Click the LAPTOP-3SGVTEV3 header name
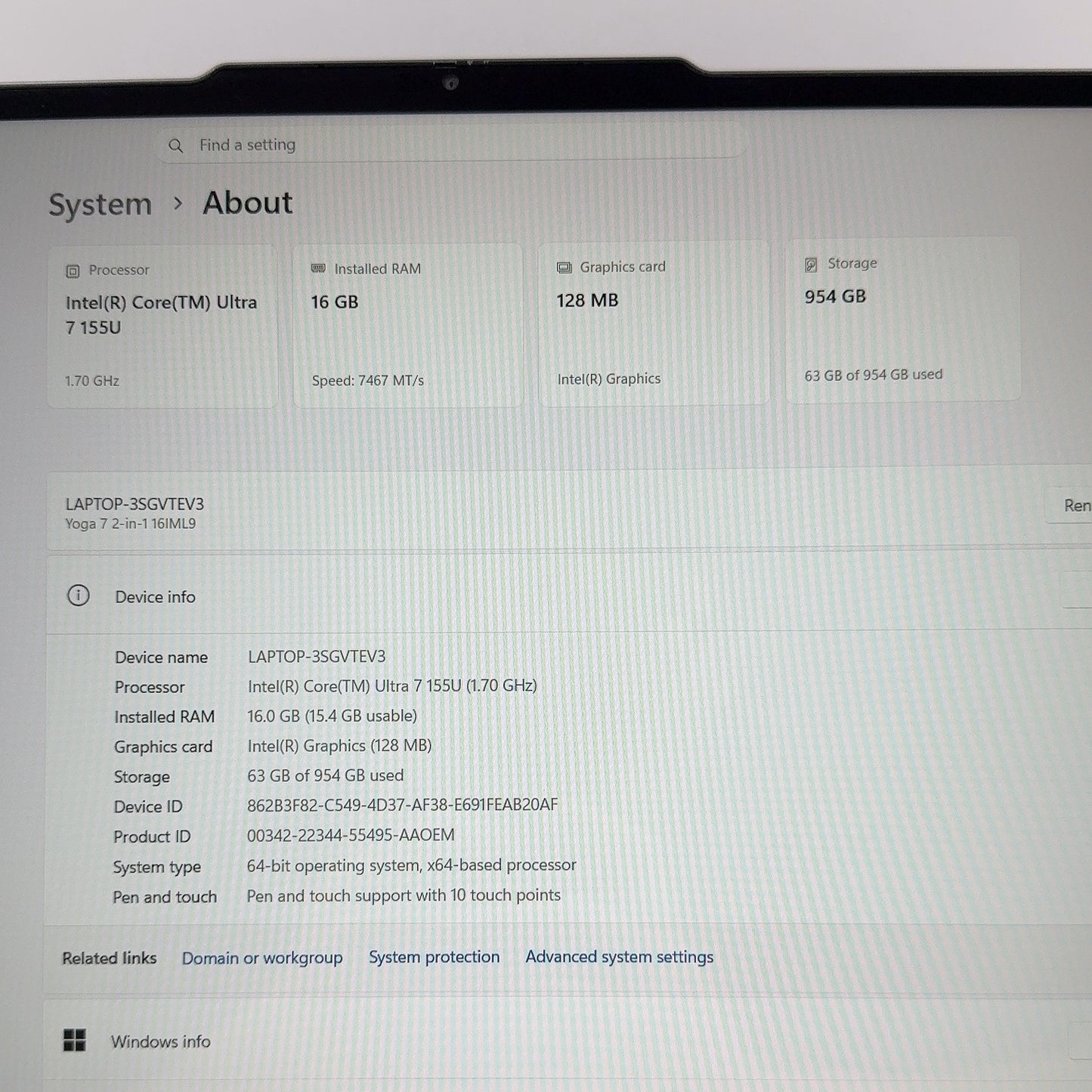This screenshot has height=1092, width=1092. pos(135,504)
